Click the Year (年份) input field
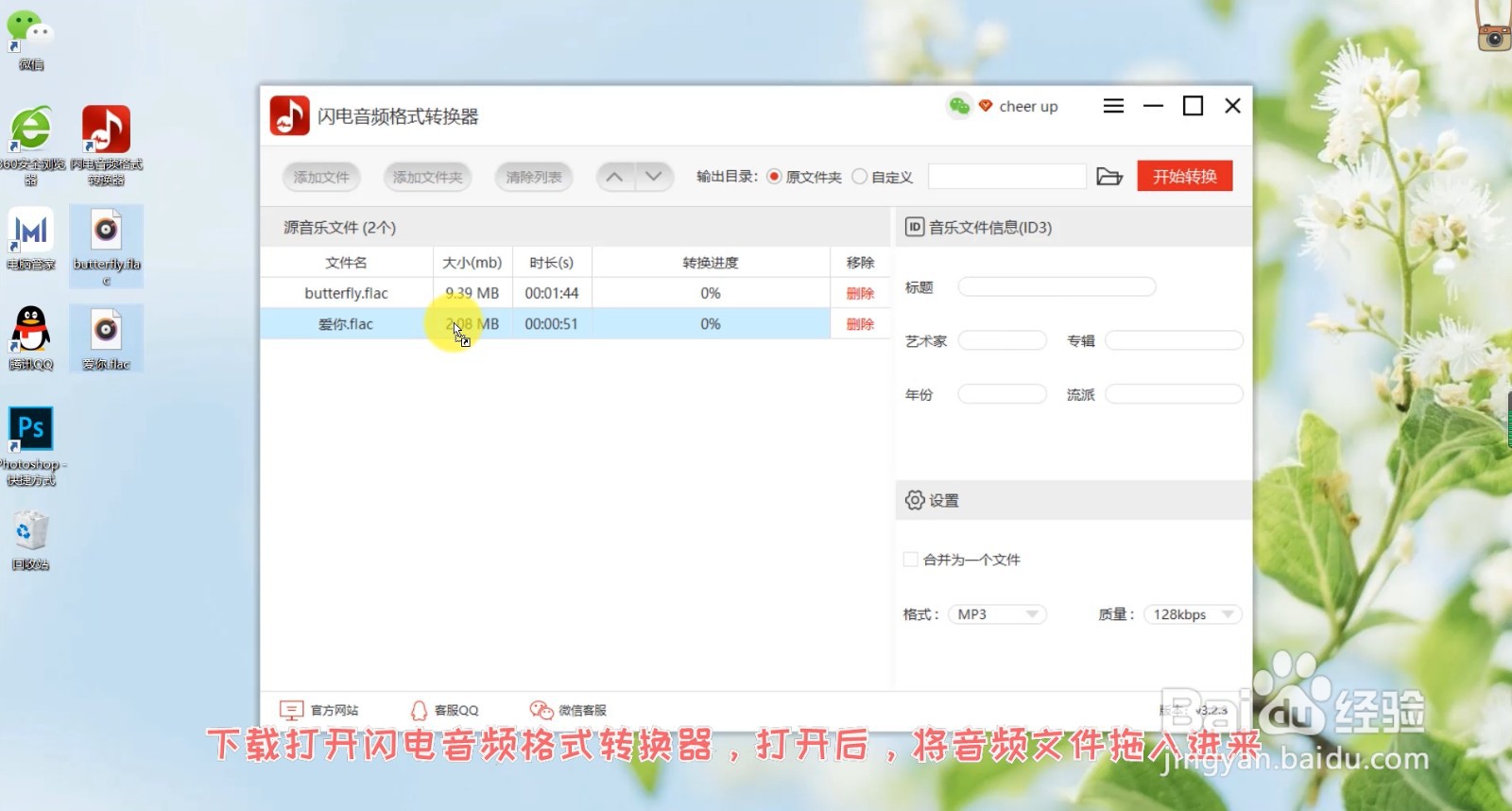 point(1003,394)
